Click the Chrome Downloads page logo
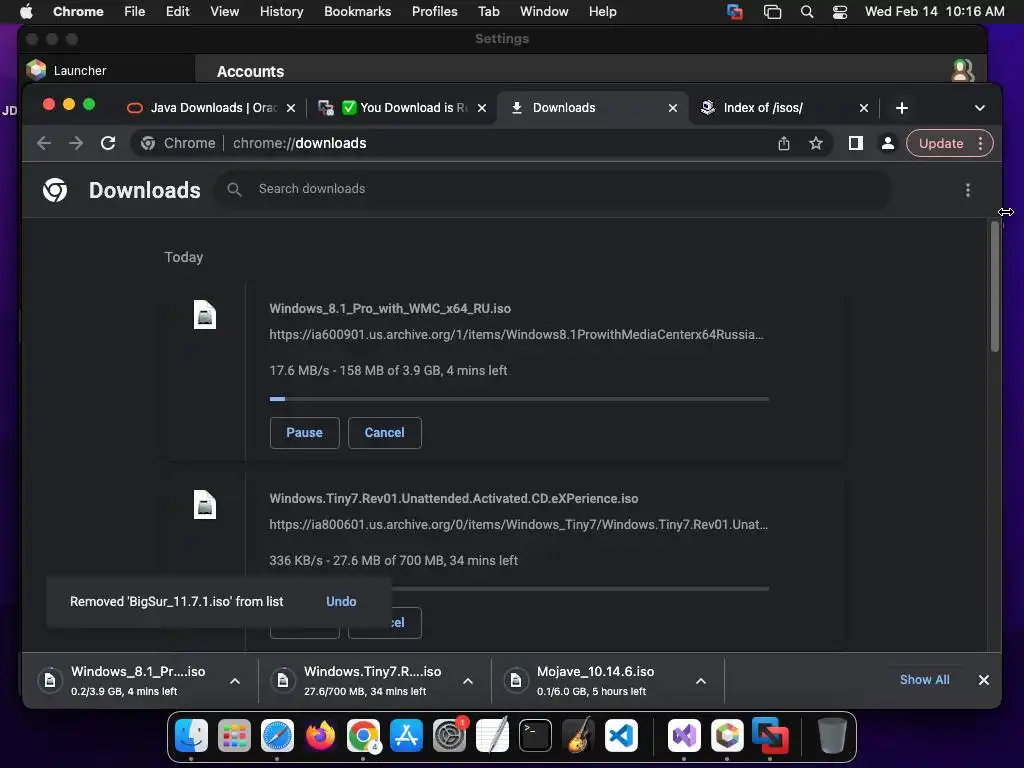Viewport: 1024px width, 768px height. pyautogui.click(x=55, y=190)
